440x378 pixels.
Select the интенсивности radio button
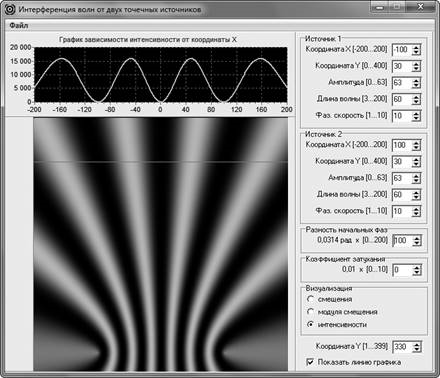pos(310,324)
